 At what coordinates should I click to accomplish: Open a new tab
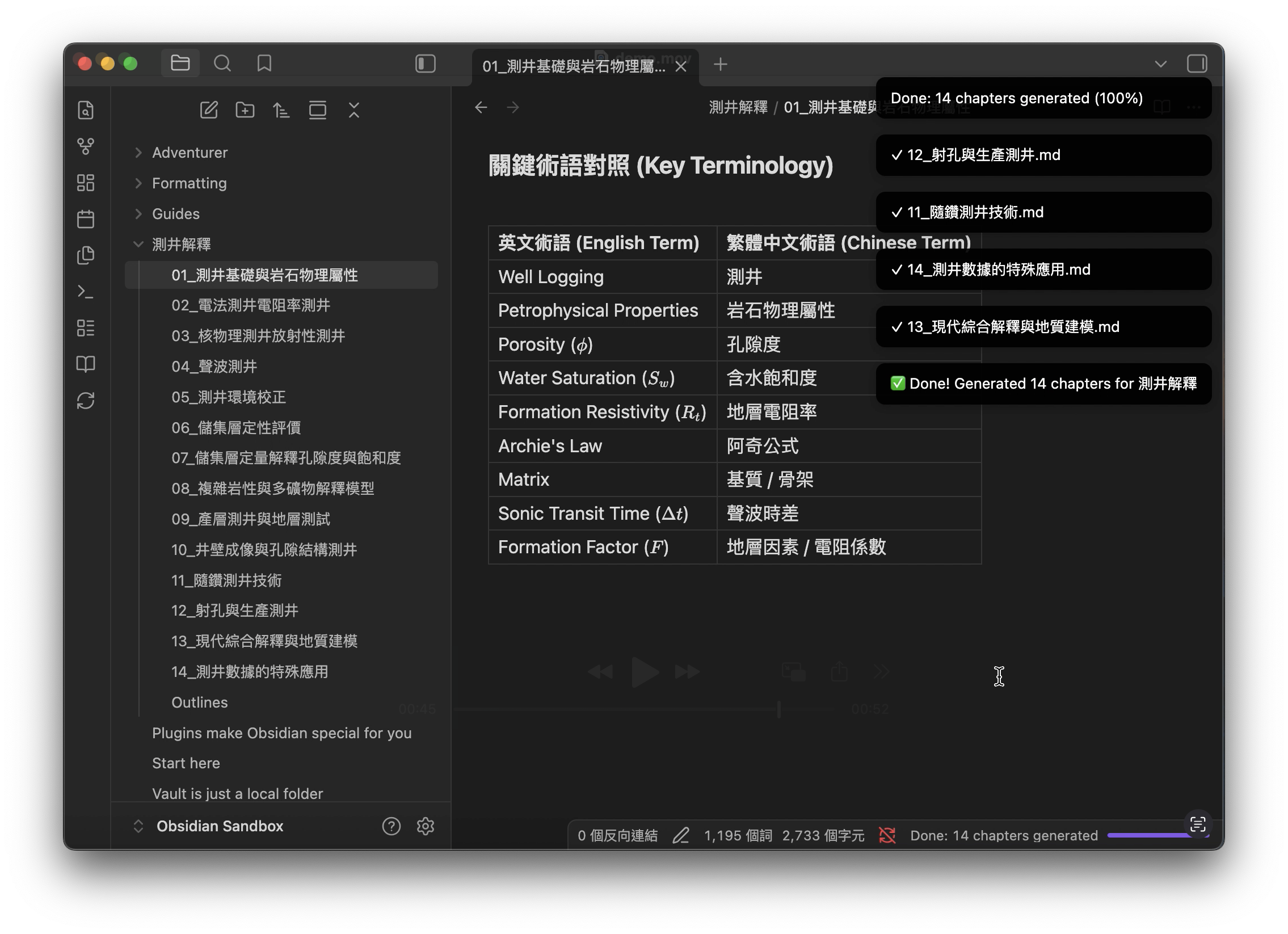click(720, 65)
